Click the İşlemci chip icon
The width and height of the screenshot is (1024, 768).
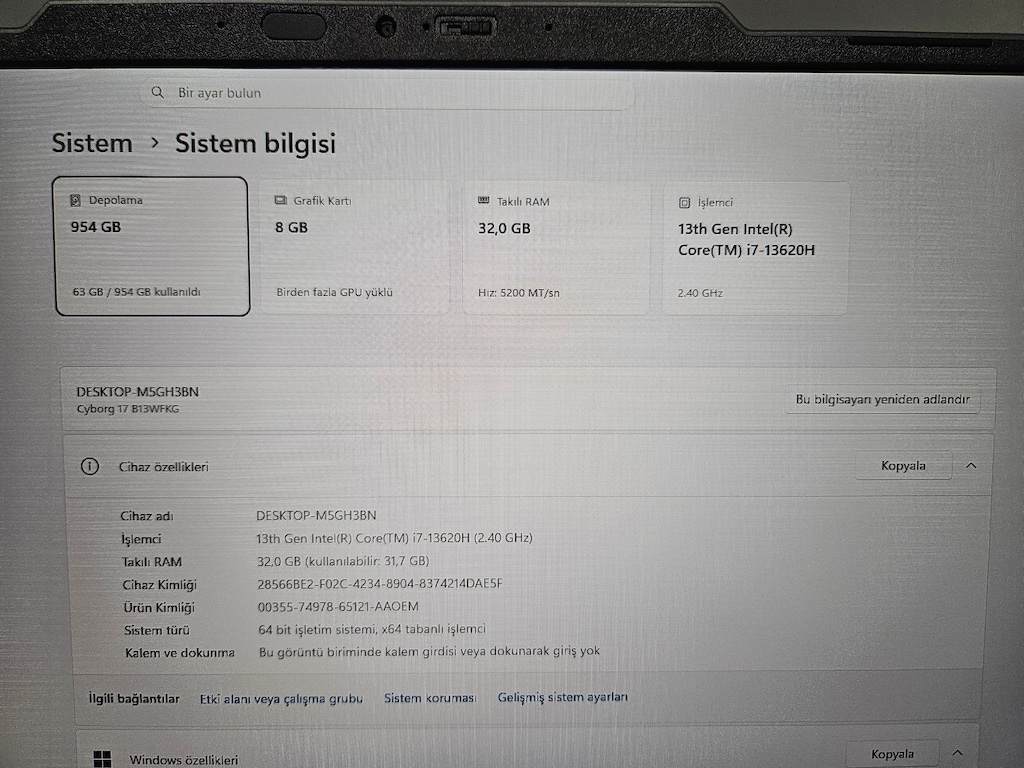click(x=684, y=203)
